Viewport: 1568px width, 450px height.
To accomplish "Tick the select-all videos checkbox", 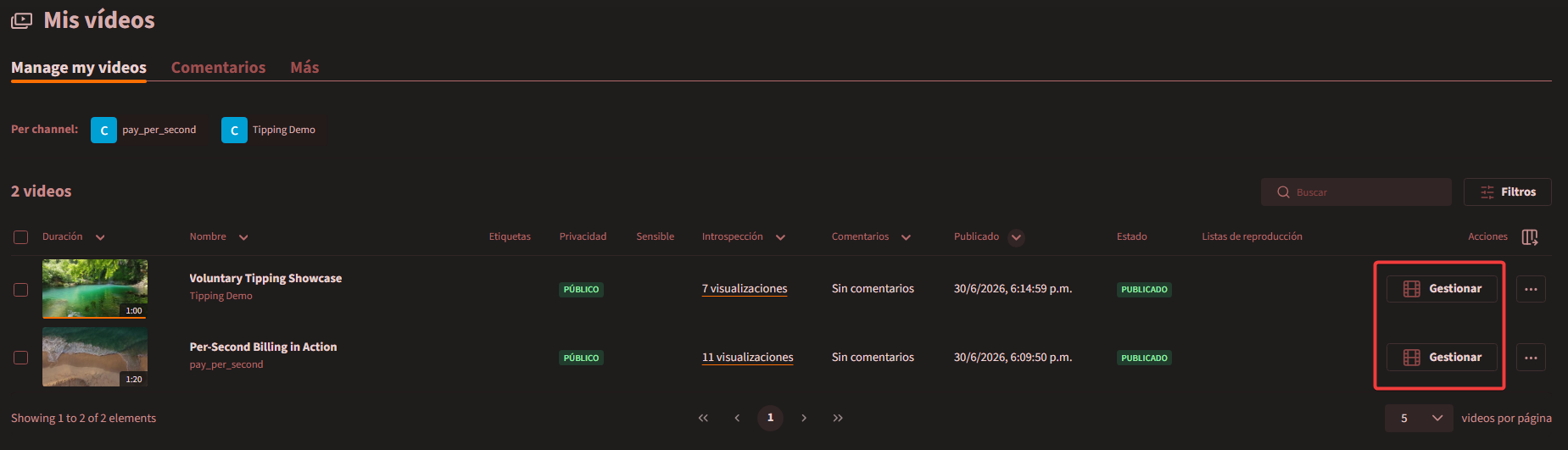I will pos(21,237).
